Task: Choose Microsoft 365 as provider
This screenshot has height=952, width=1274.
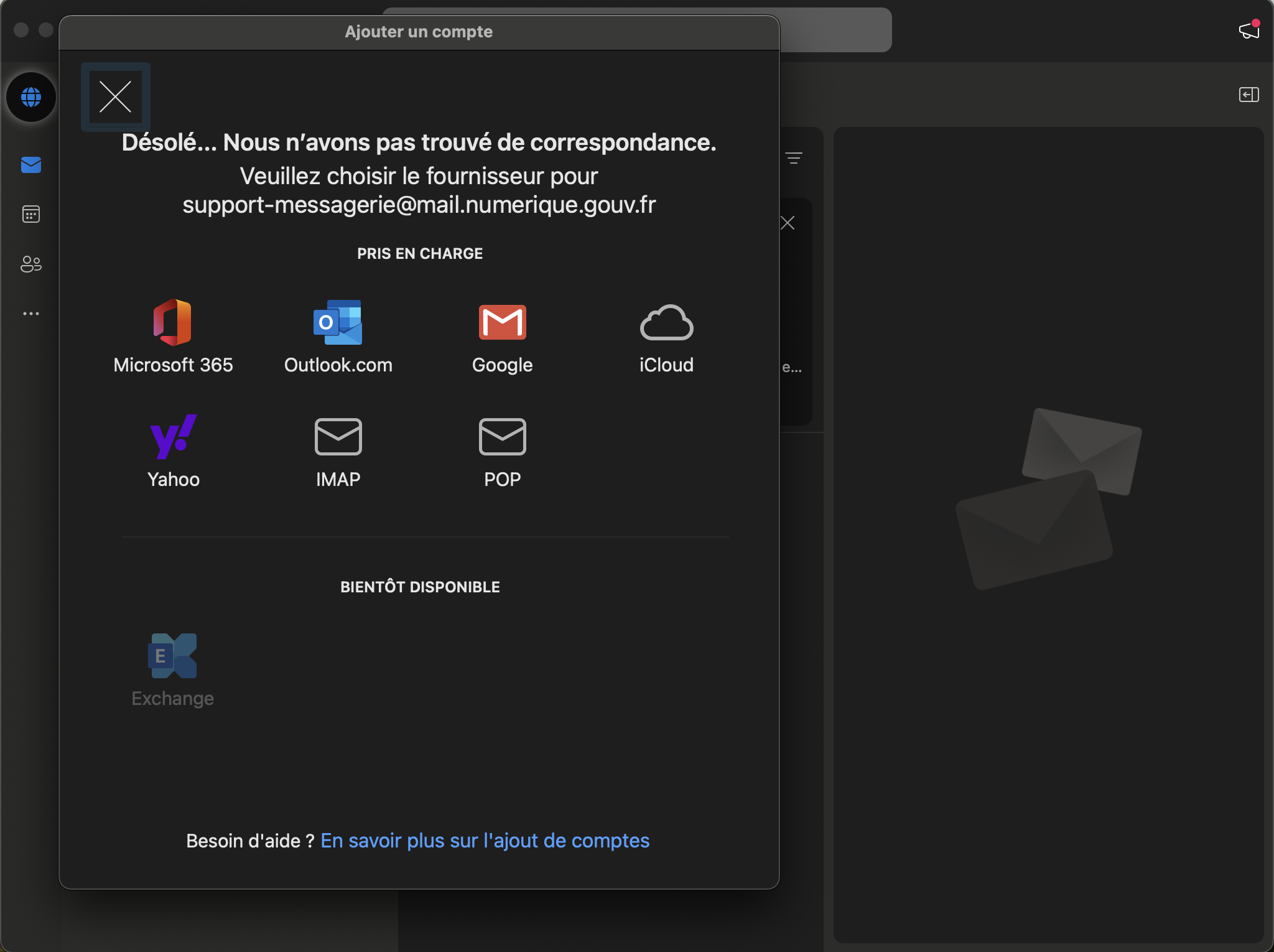Action: [x=173, y=337]
